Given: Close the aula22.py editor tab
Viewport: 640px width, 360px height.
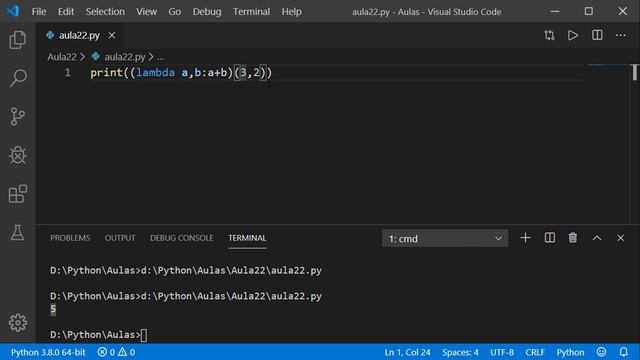Looking at the screenshot, I should pyautogui.click(x=112, y=36).
